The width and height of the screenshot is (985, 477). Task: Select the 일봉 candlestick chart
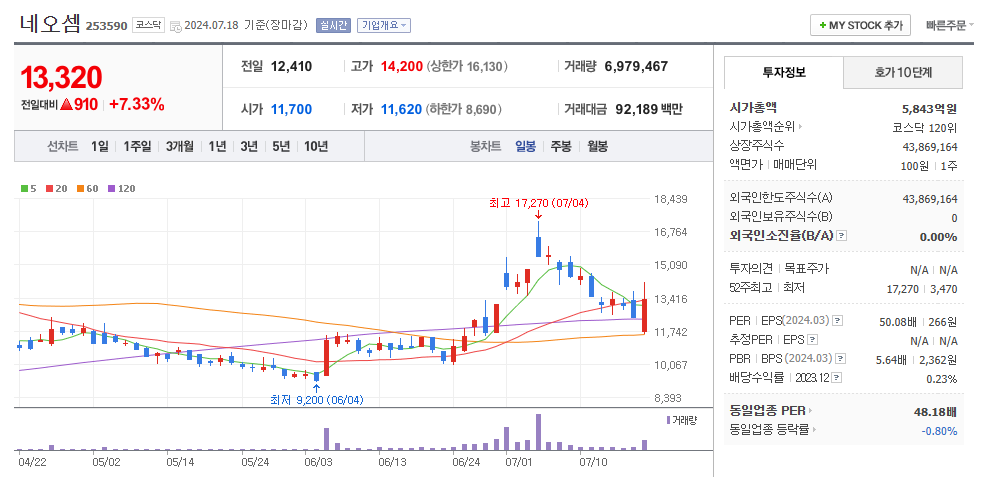pos(525,146)
